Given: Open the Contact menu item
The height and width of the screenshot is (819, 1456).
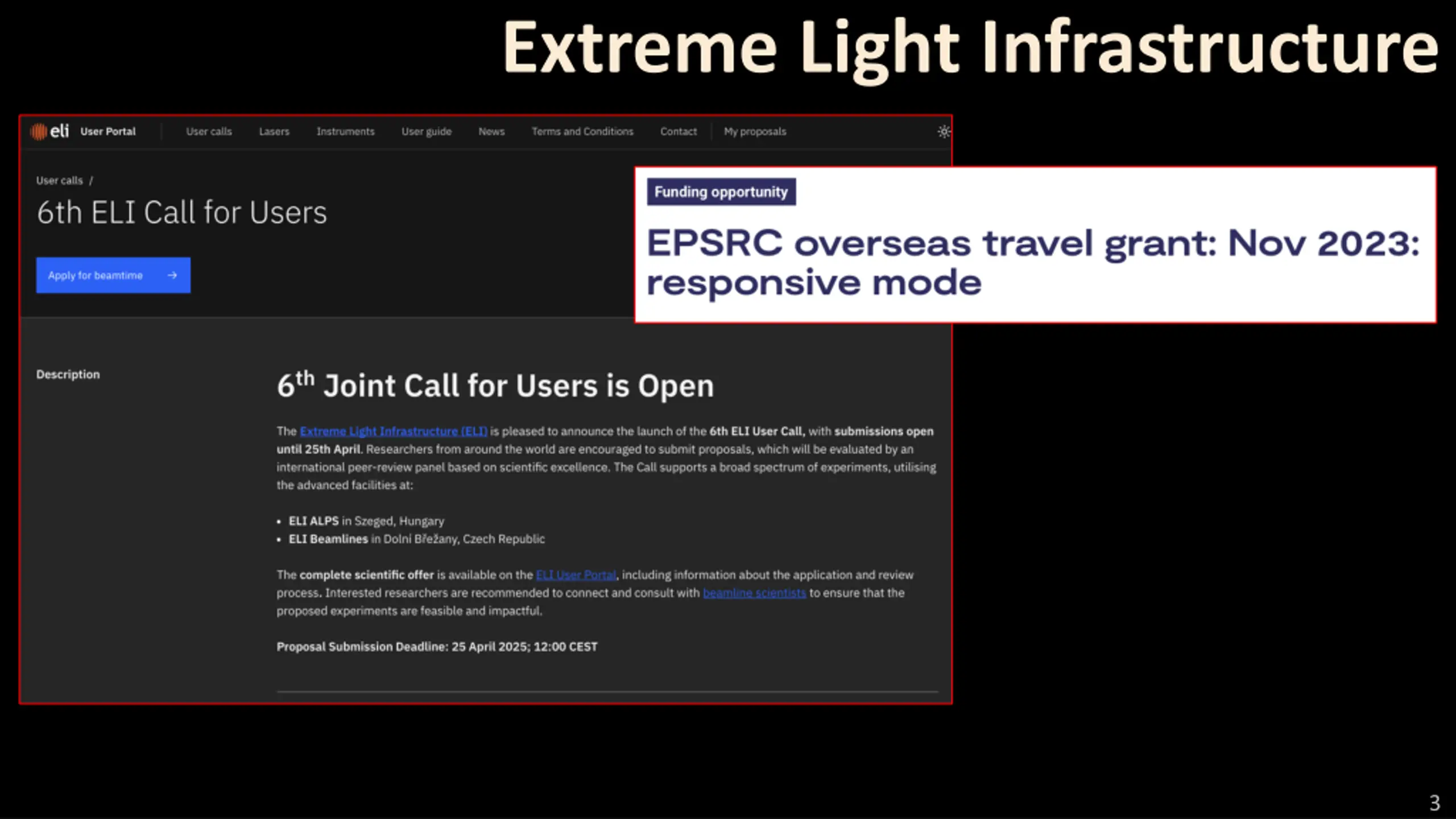Looking at the screenshot, I should pyautogui.click(x=679, y=131).
